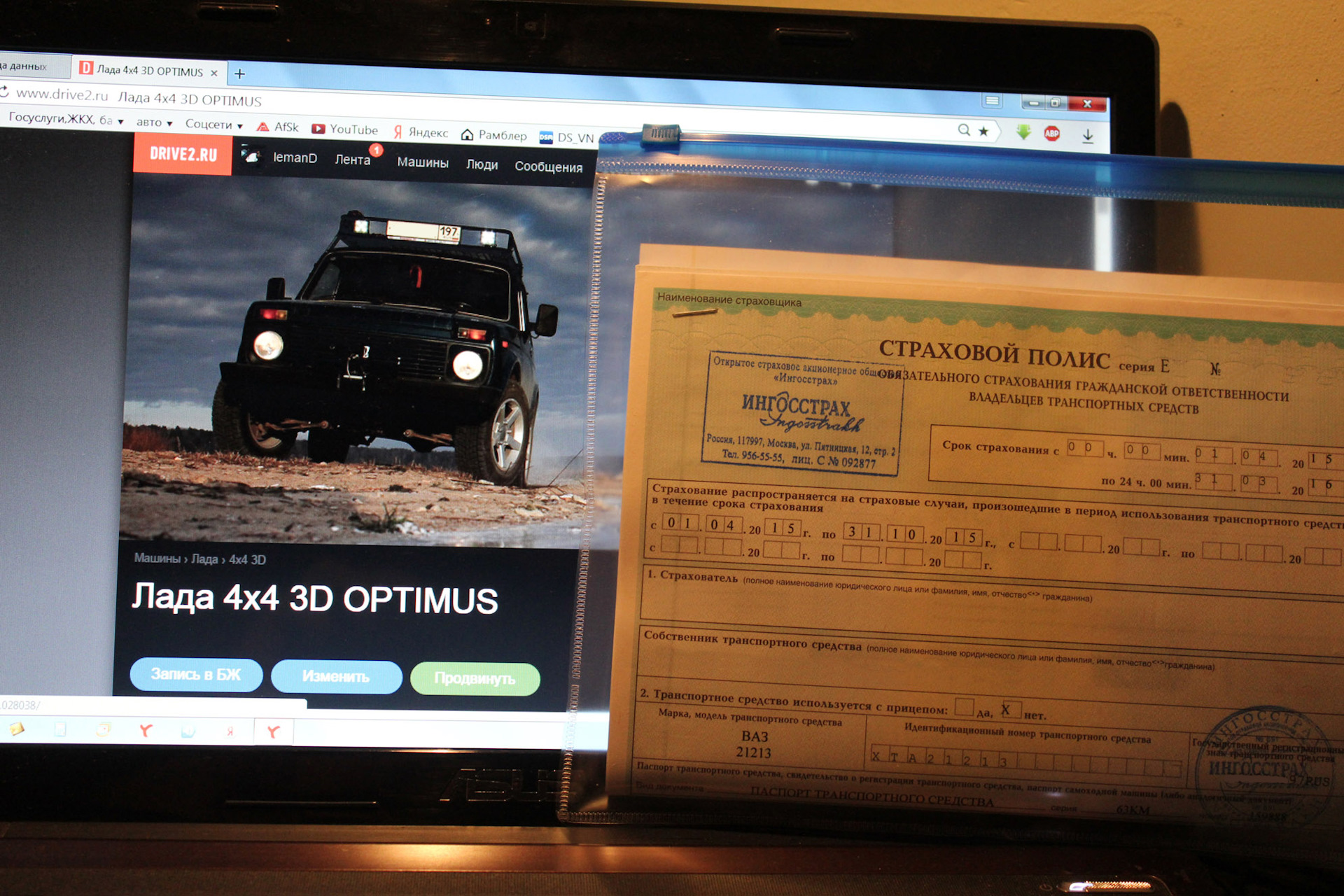The image size is (1344, 896).
Task: Expand the Соцсети bookmarks folder
Action: (213, 125)
